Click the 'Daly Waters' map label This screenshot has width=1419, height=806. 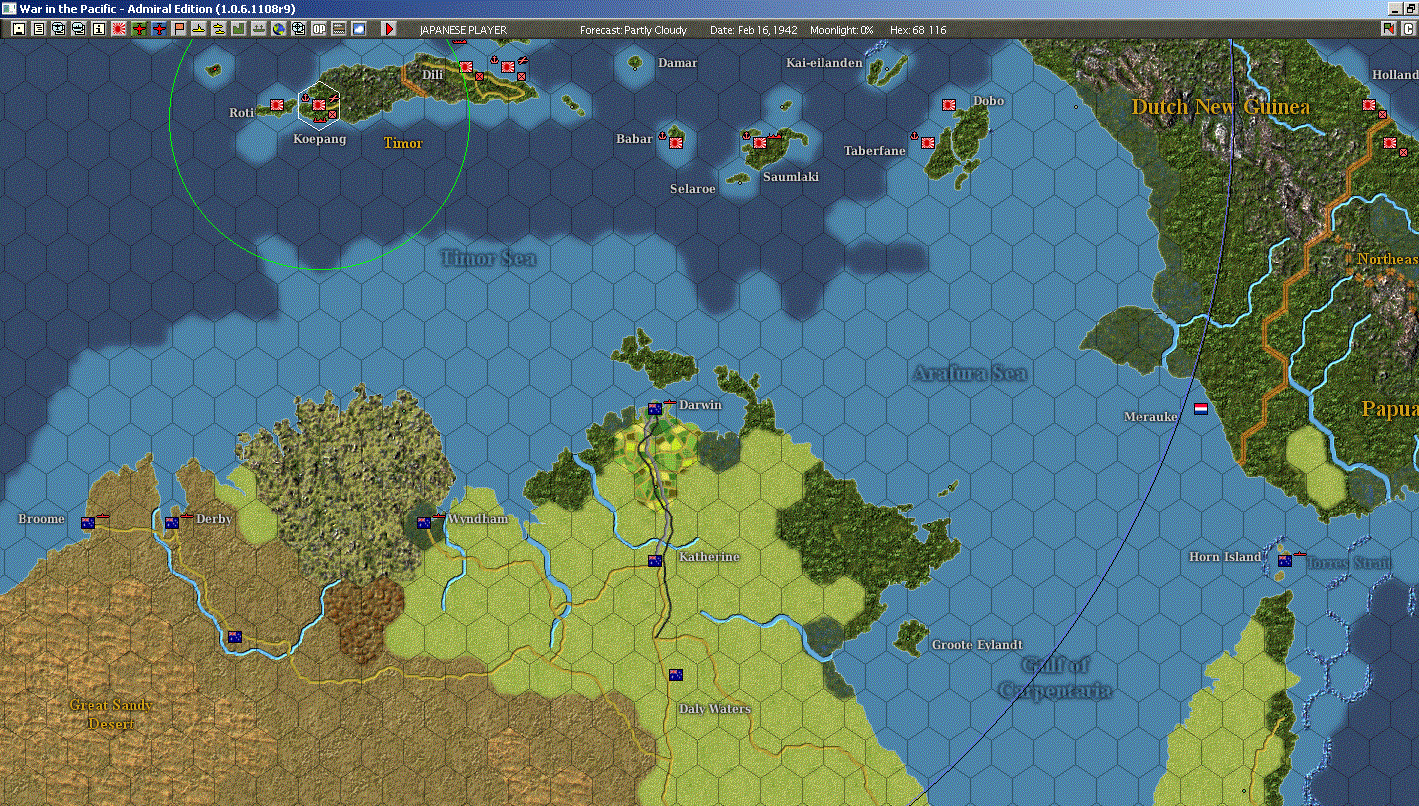click(x=715, y=709)
